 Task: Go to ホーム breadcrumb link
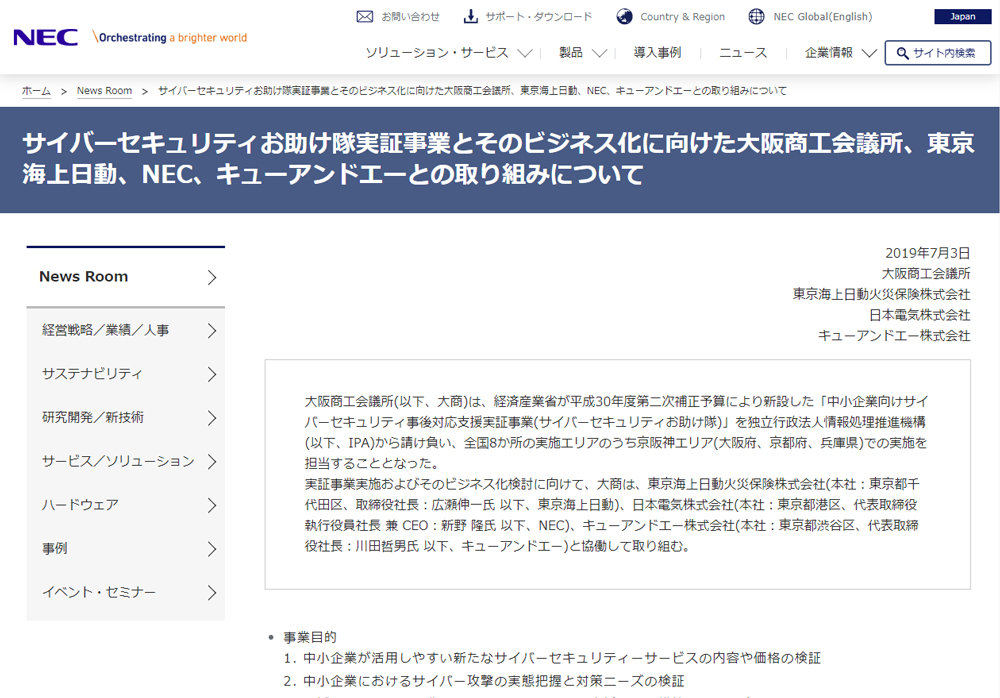[x=36, y=91]
